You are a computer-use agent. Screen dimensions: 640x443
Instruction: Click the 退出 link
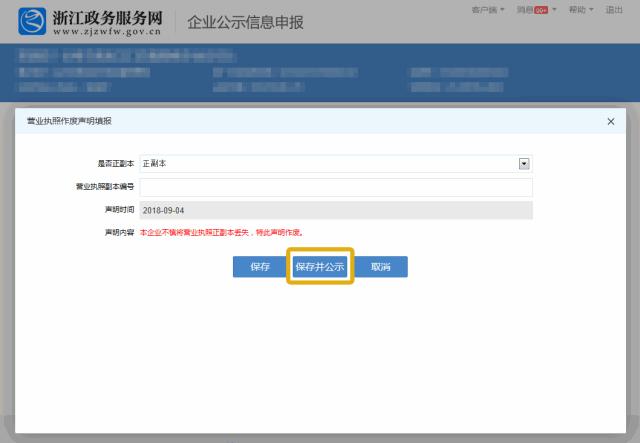[614, 10]
